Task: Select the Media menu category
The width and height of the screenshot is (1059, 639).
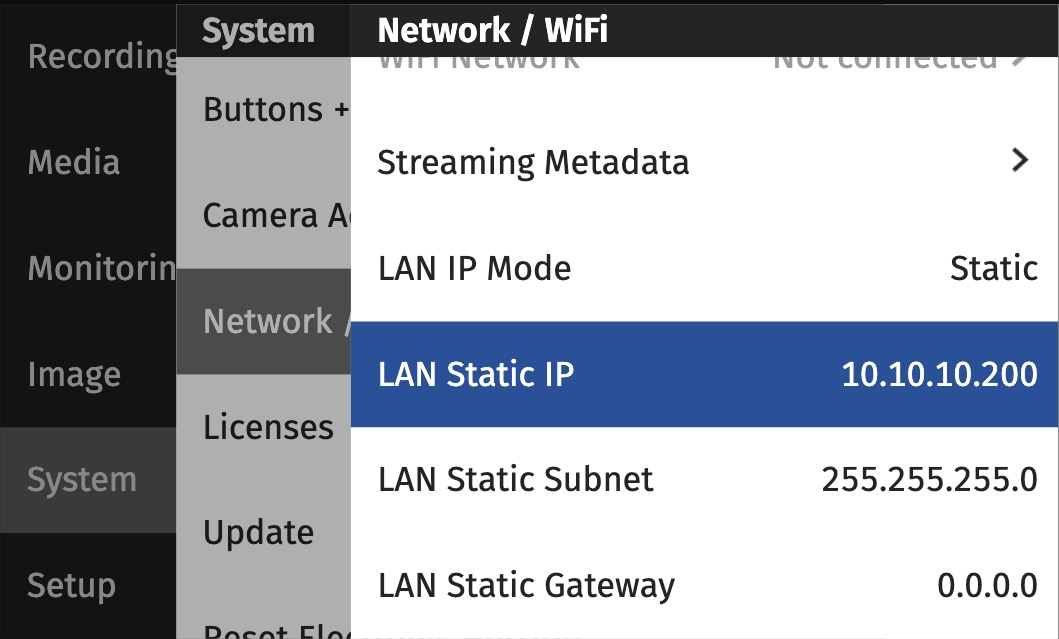Action: point(74,162)
